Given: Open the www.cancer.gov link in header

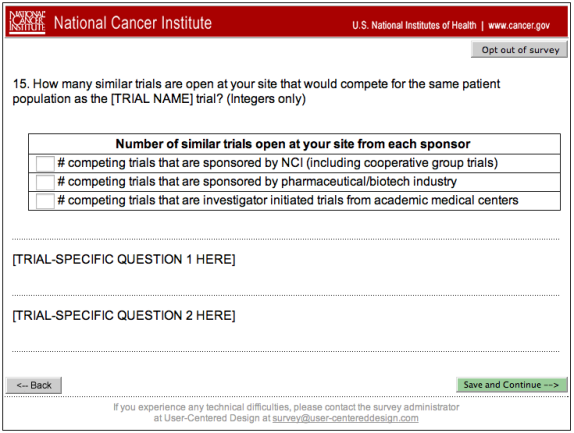Looking at the screenshot, I should [x=519, y=25].
